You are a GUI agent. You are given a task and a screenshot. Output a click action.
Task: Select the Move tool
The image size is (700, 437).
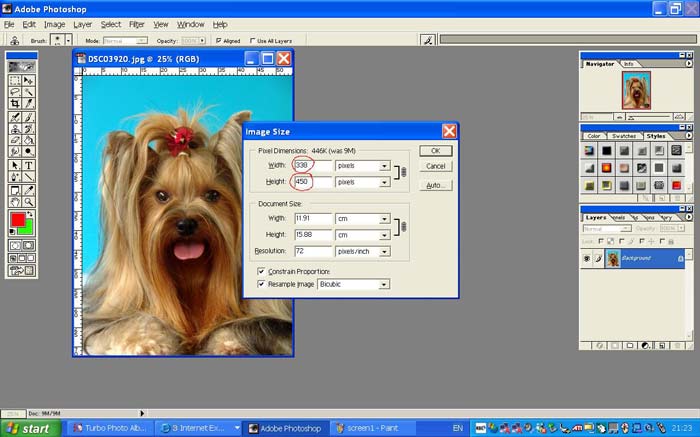(x=29, y=80)
